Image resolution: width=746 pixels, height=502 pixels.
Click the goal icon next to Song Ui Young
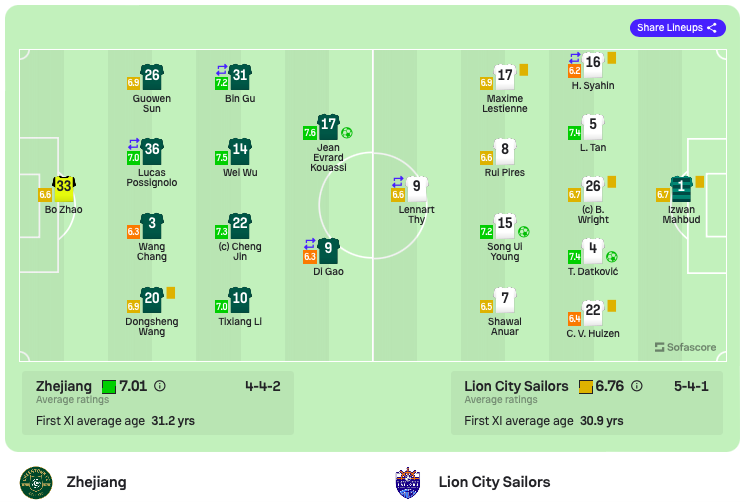coord(524,232)
